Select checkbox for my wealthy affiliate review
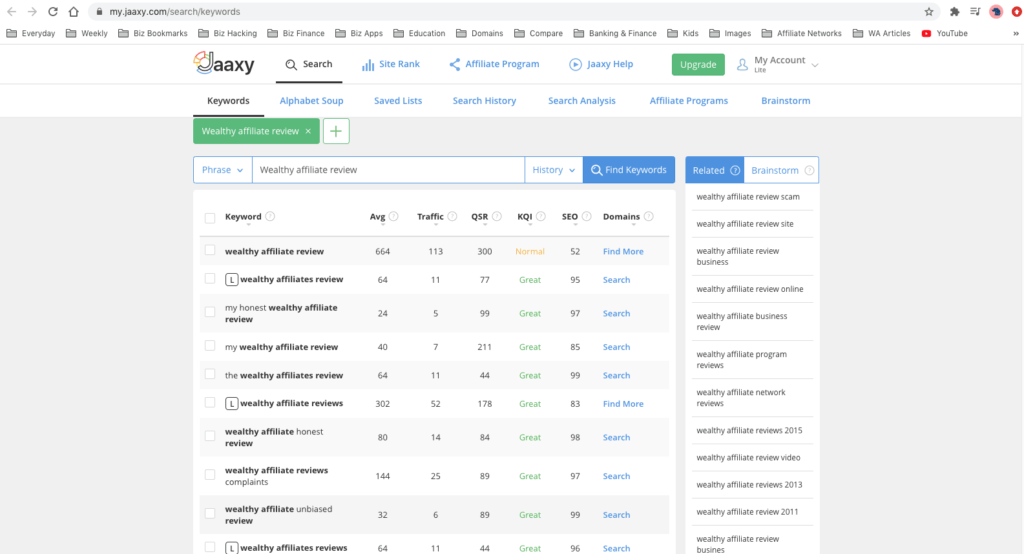The height and width of the screenshot is (554, 1024). point(210,346)
